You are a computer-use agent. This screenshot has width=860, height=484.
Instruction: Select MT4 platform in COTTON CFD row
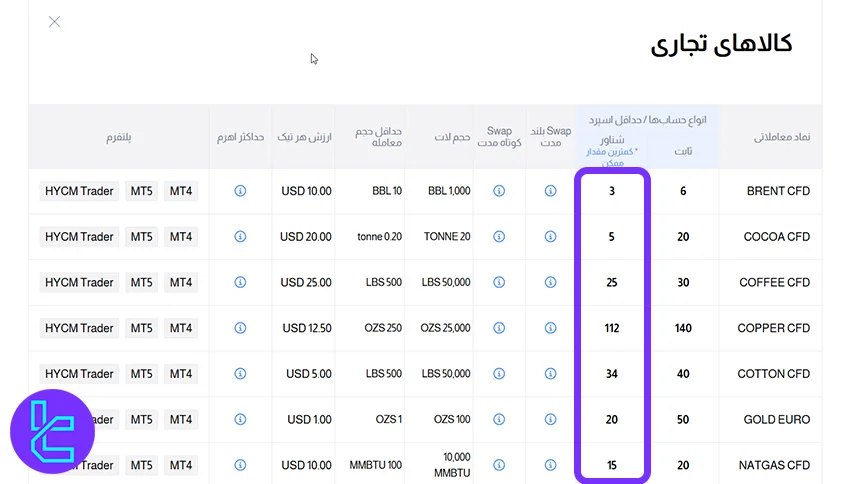point(181,374)
